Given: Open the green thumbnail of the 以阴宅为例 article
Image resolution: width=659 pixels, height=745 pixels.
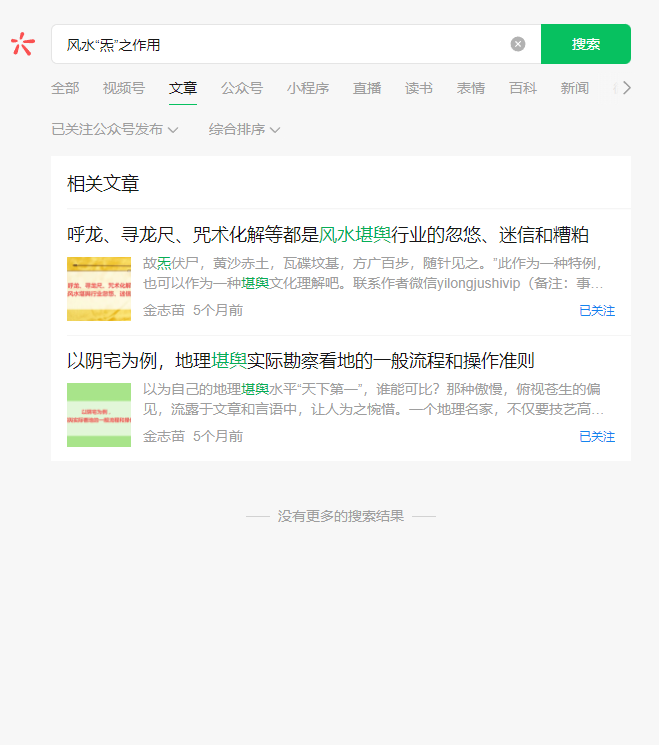Looking at the screenshot, I should pos(99,415).
